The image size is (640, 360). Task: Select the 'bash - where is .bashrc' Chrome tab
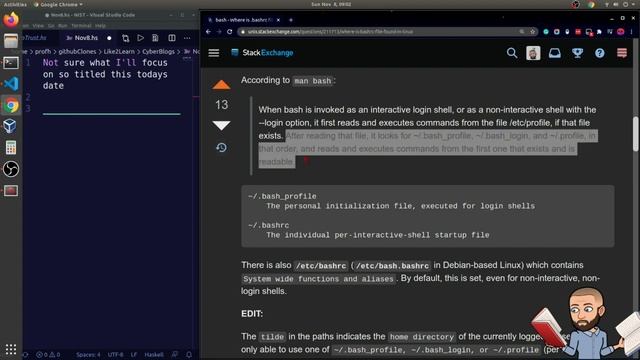point(244,20)
